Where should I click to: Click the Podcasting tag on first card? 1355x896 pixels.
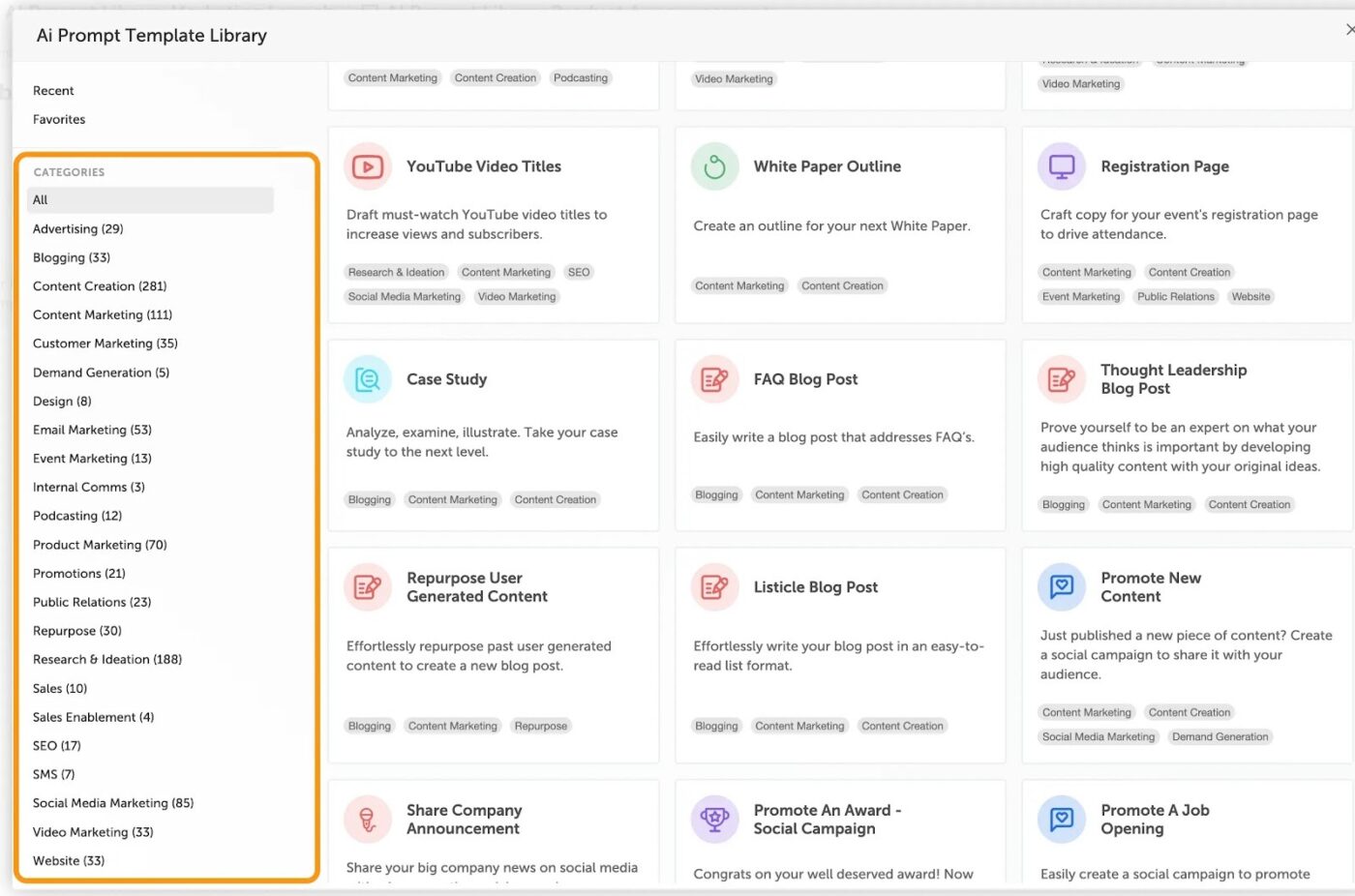pos(581,77)
